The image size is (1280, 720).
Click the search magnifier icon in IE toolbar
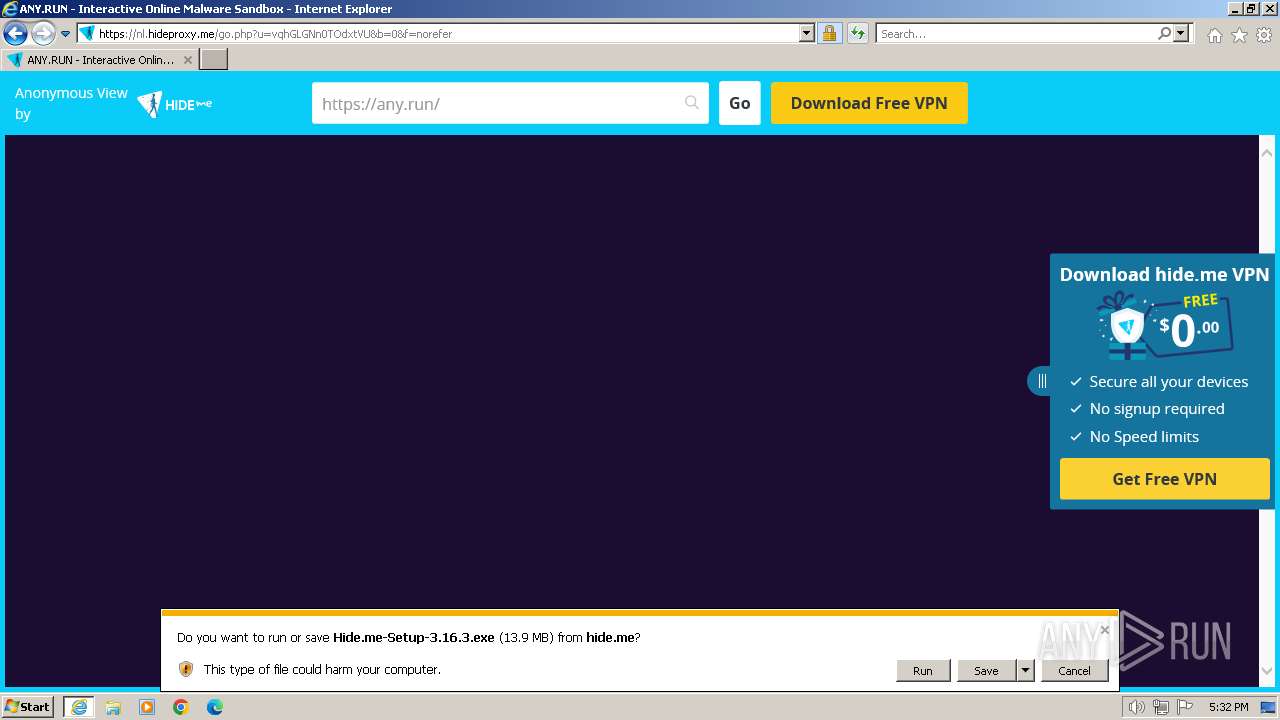pyautogui.click(x=1164, y=34)
